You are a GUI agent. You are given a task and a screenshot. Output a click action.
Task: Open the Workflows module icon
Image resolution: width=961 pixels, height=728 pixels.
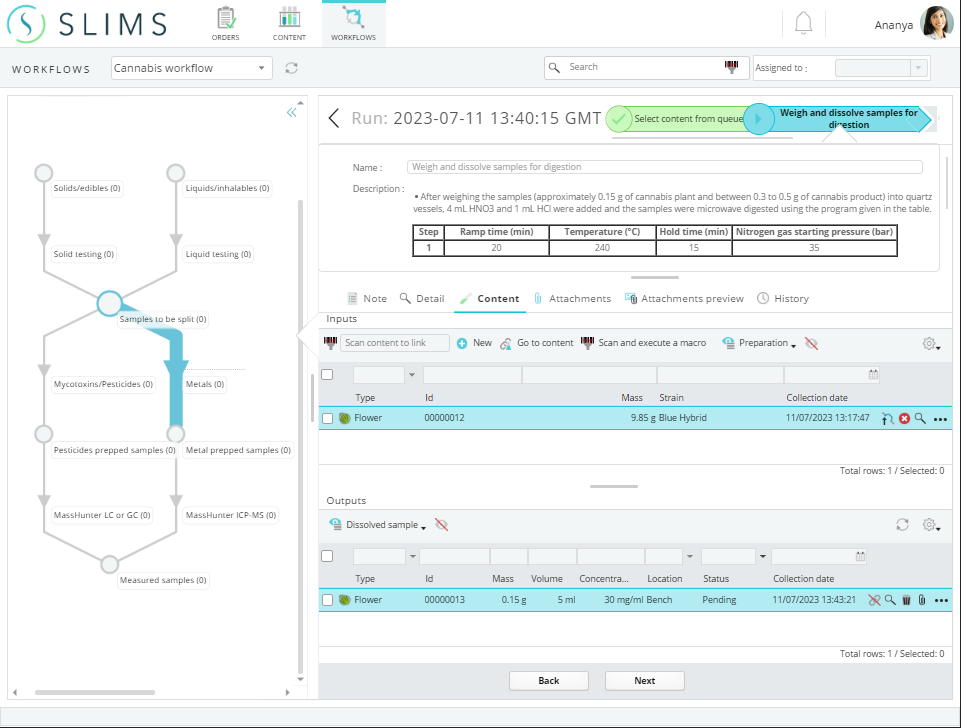click(352, 20)
